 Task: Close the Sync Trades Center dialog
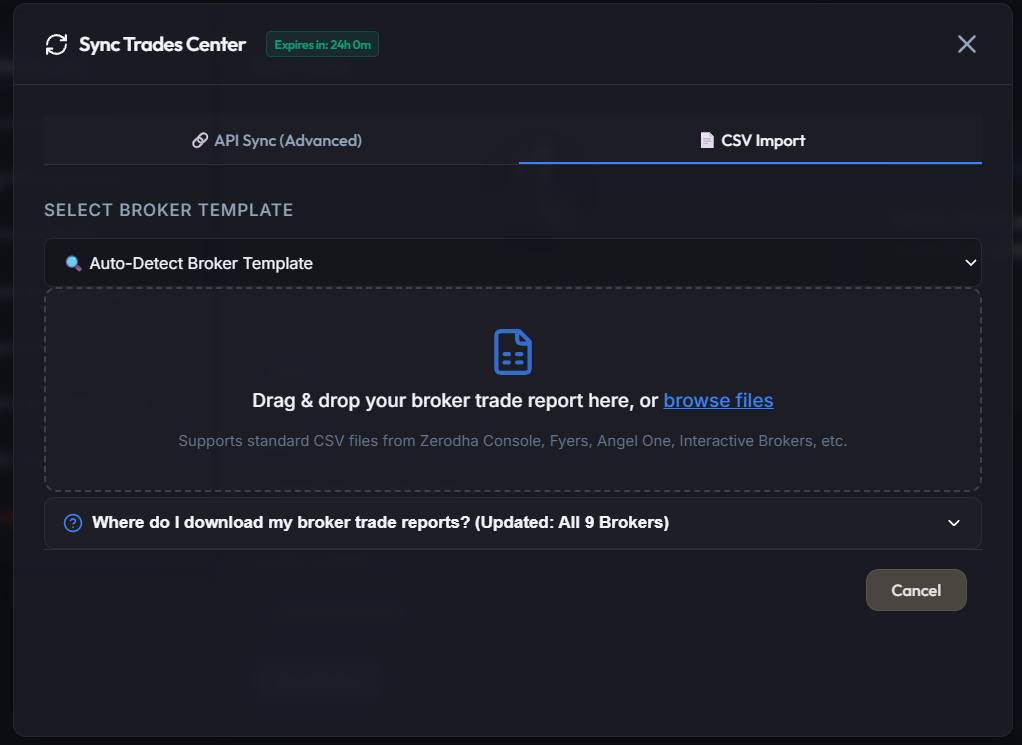967,44
